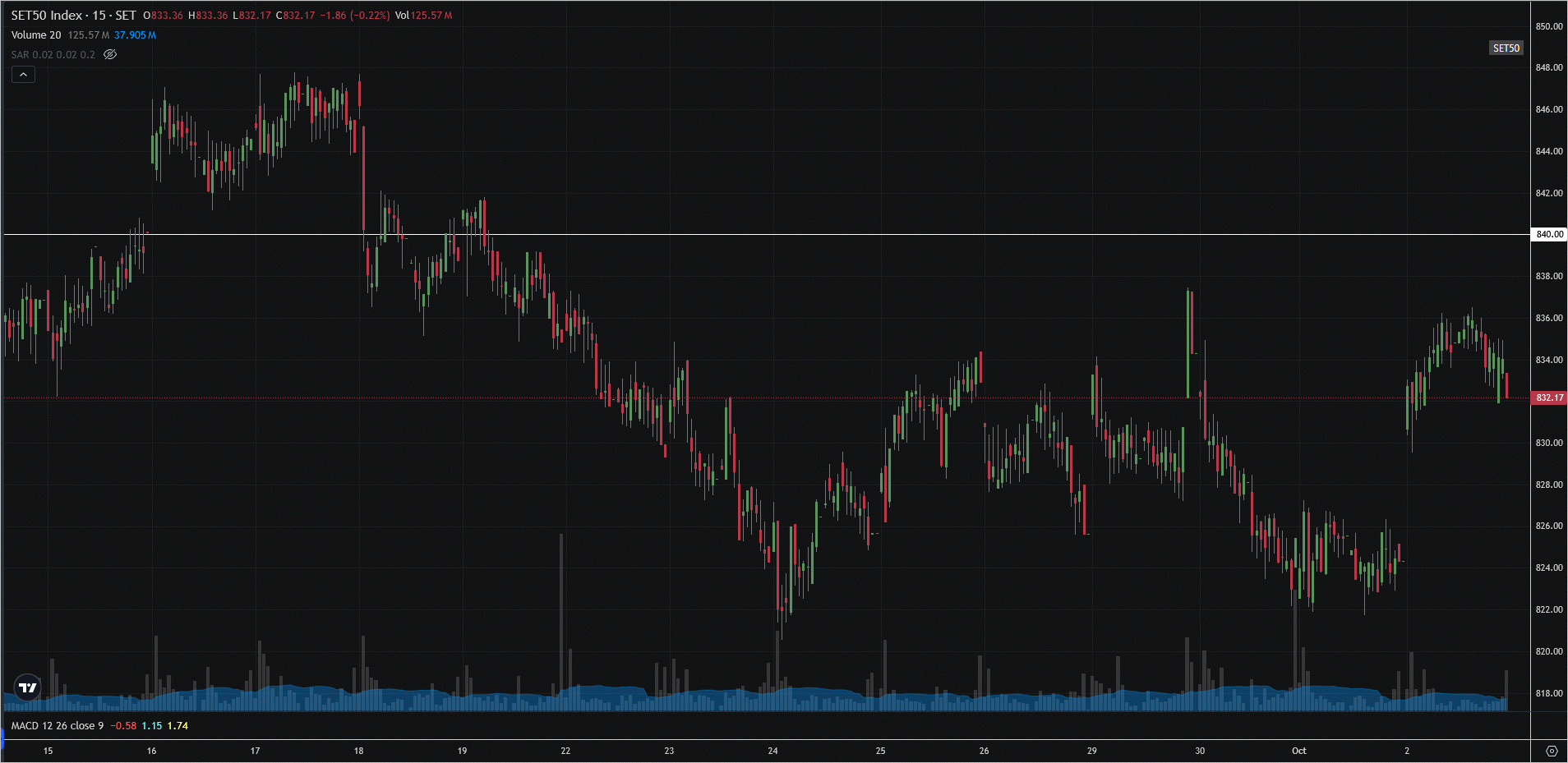Viewport: 1568px width, 763px height.
Task: Select the SET50 Index title in legend
Action: pyautogui.click(x=73, y=16)
